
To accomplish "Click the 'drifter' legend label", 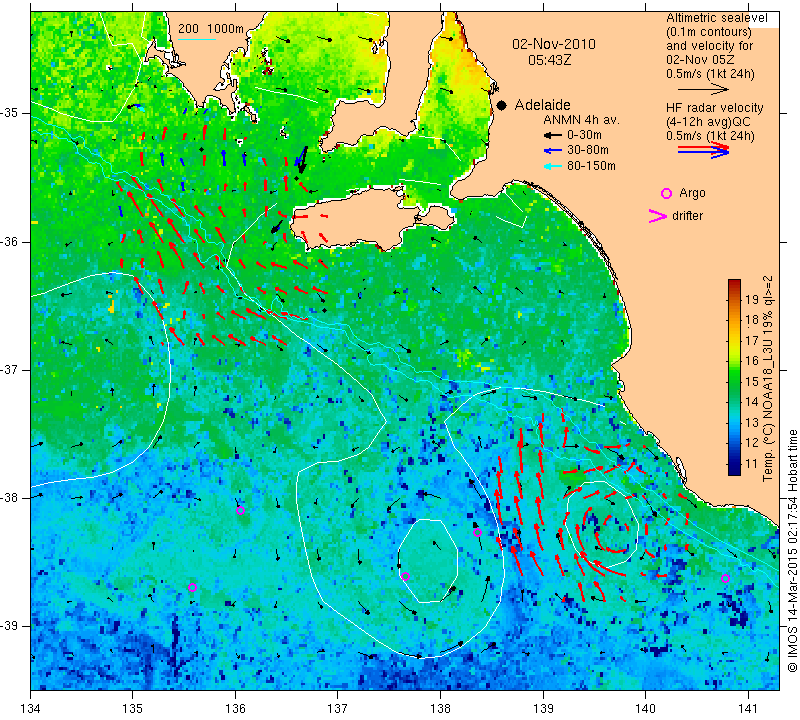I will (x=687, y=216).
